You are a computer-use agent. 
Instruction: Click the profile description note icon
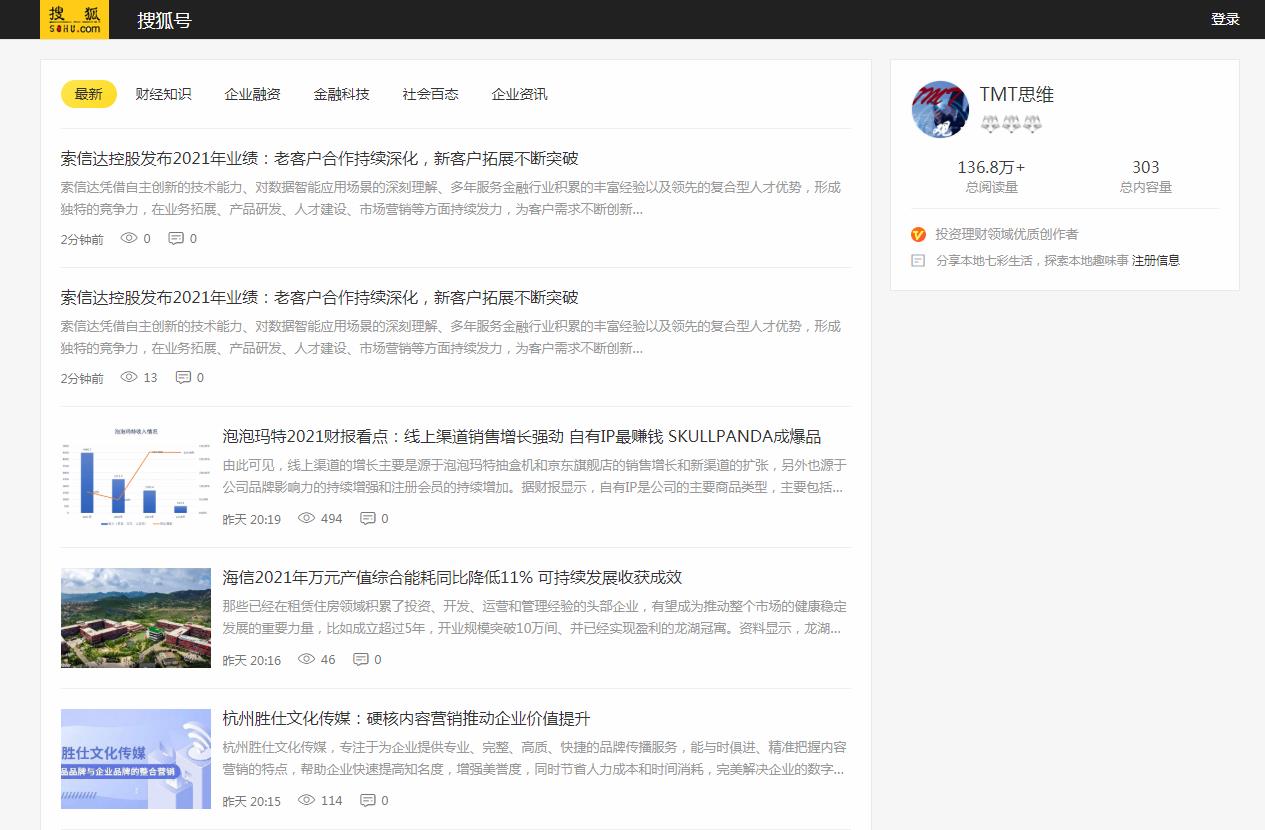[918, 260]
